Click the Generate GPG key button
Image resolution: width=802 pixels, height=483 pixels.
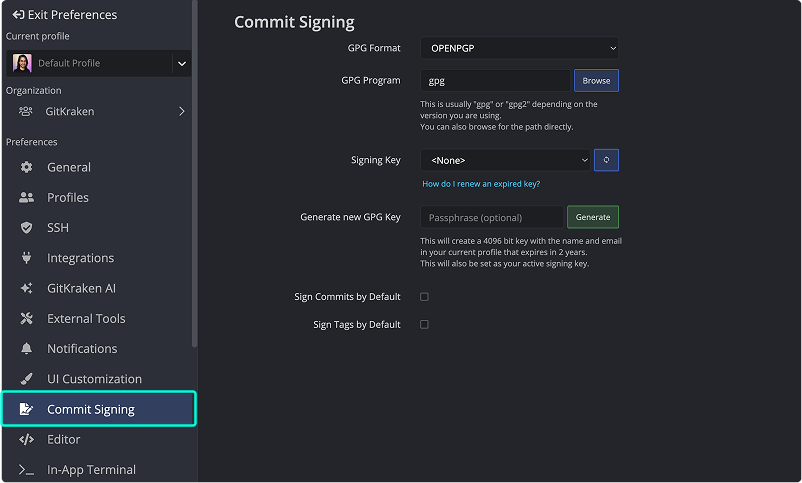point(593,217)
